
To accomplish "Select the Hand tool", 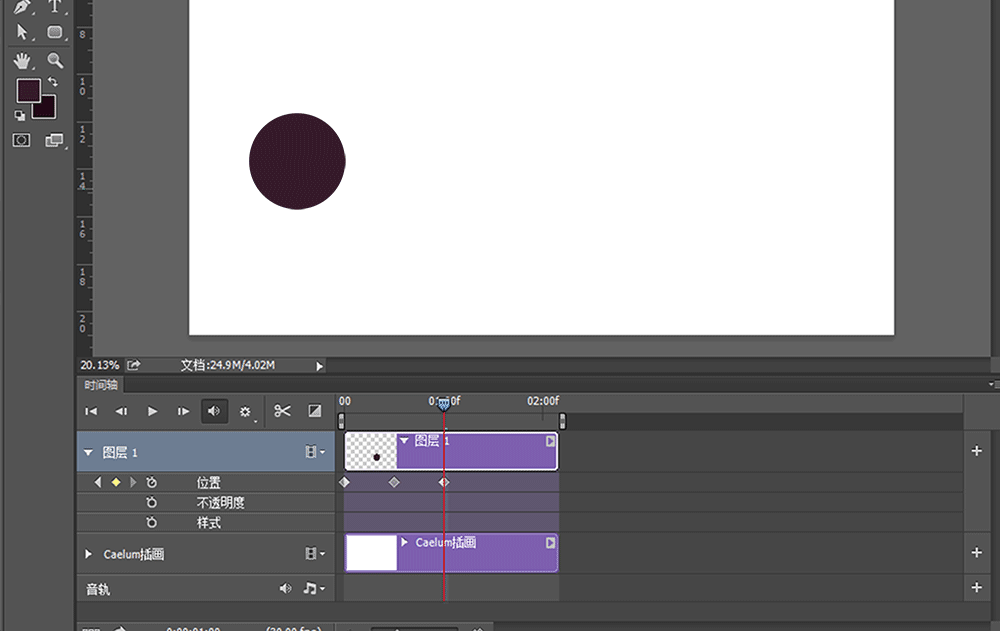I will pyautogui.click(x=23, y=60).
